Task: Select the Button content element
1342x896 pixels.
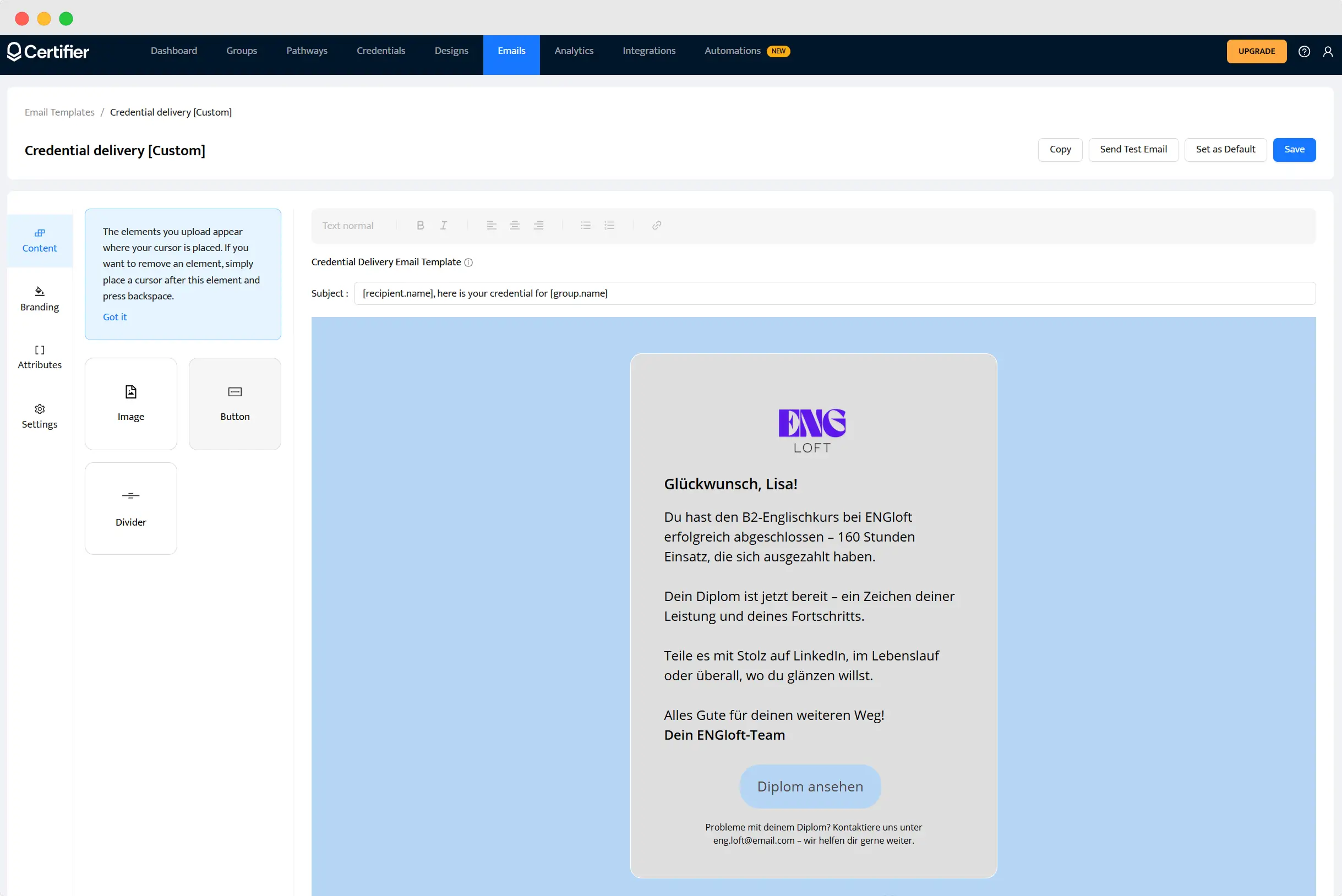Action: pos(234,403)
